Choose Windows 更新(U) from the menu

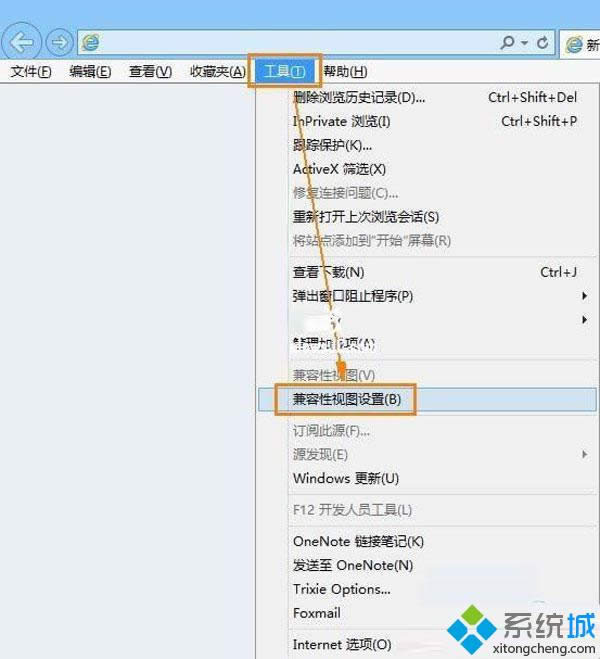(x=427, y=479)
